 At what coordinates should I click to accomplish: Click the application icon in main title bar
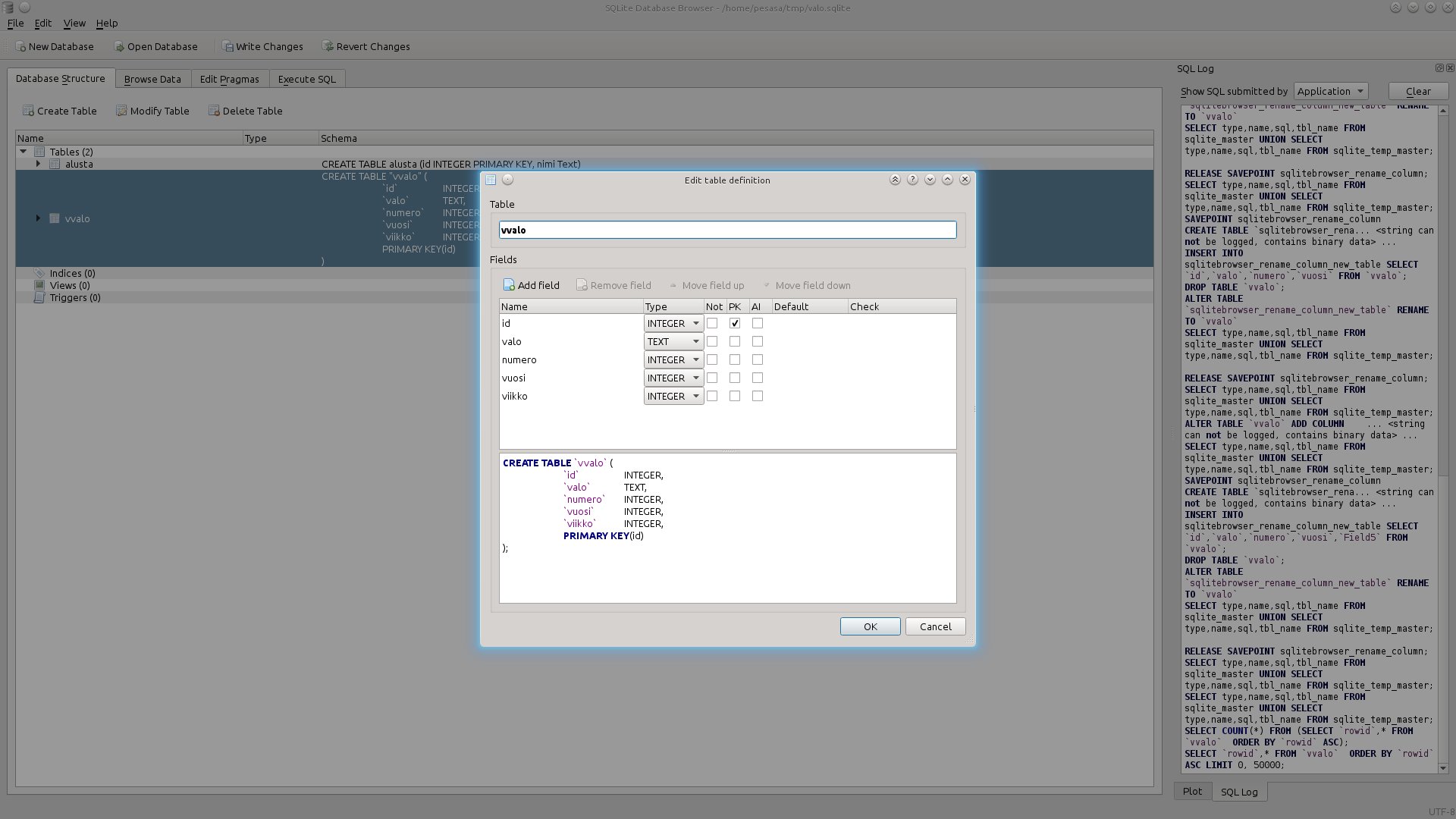pos(8,8)
